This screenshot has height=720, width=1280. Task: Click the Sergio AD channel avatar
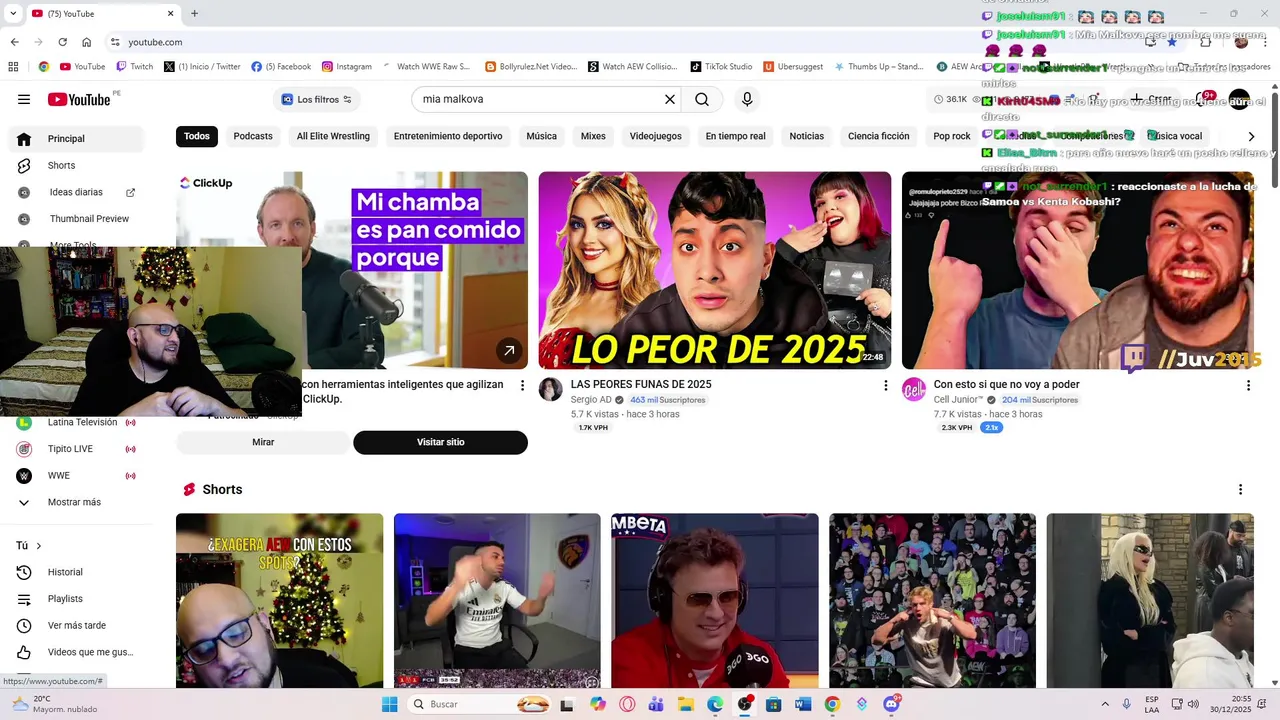[551, 389]
